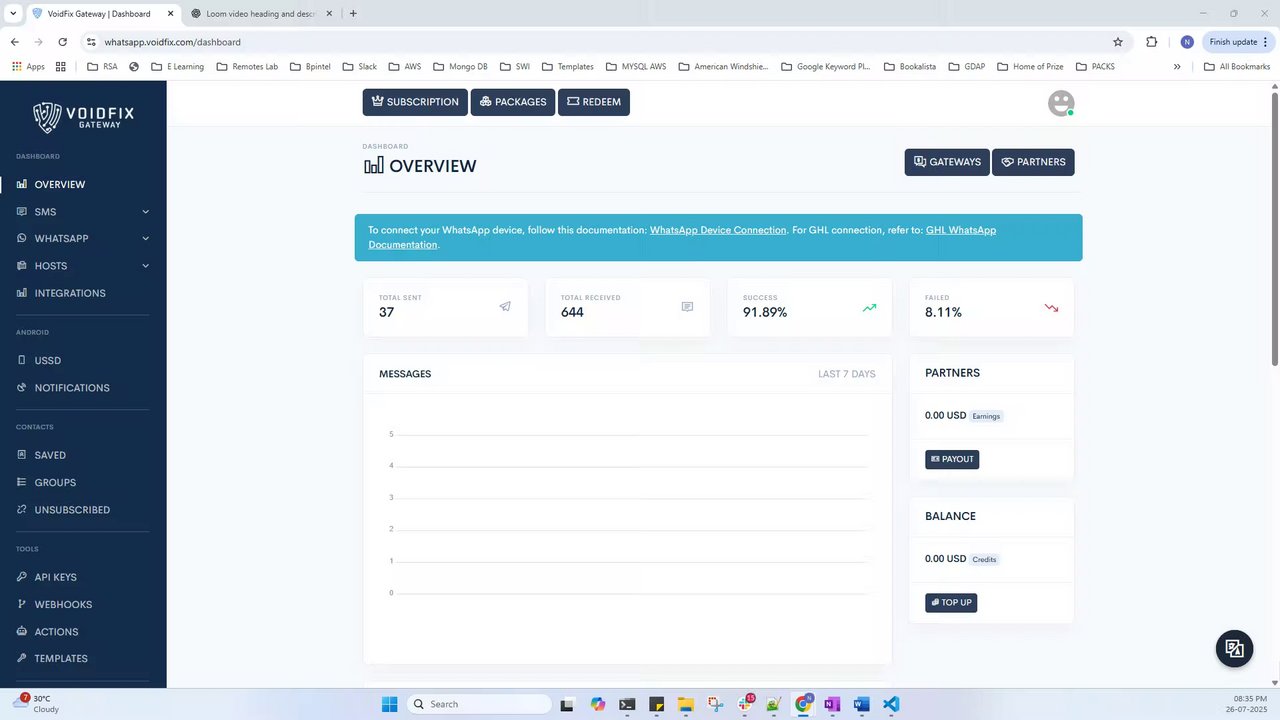Bookmark this page with star icon
This screenshot has width=1280, height=720.
(1118, 42)
